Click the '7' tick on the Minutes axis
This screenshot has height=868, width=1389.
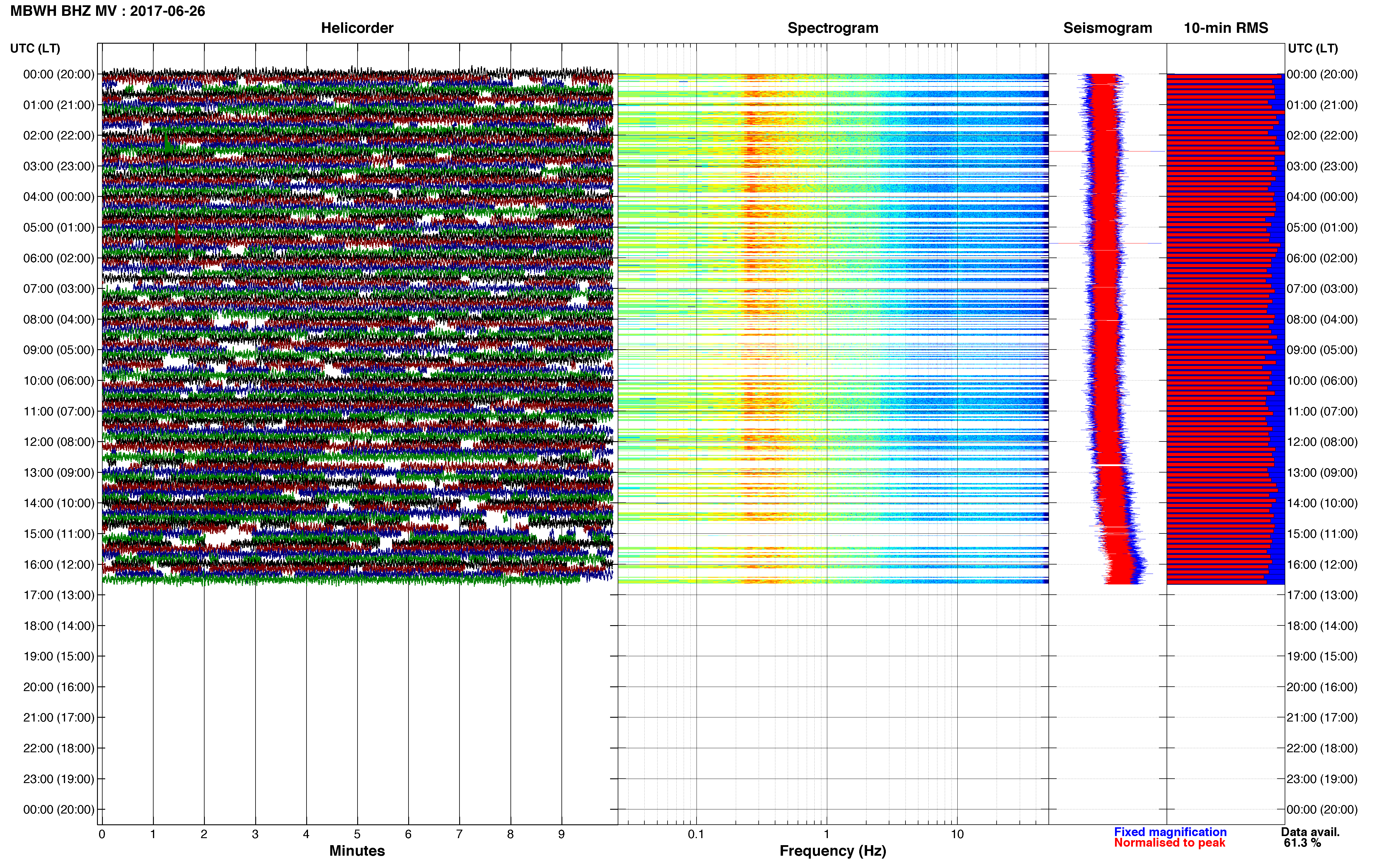tap(459, 835)
